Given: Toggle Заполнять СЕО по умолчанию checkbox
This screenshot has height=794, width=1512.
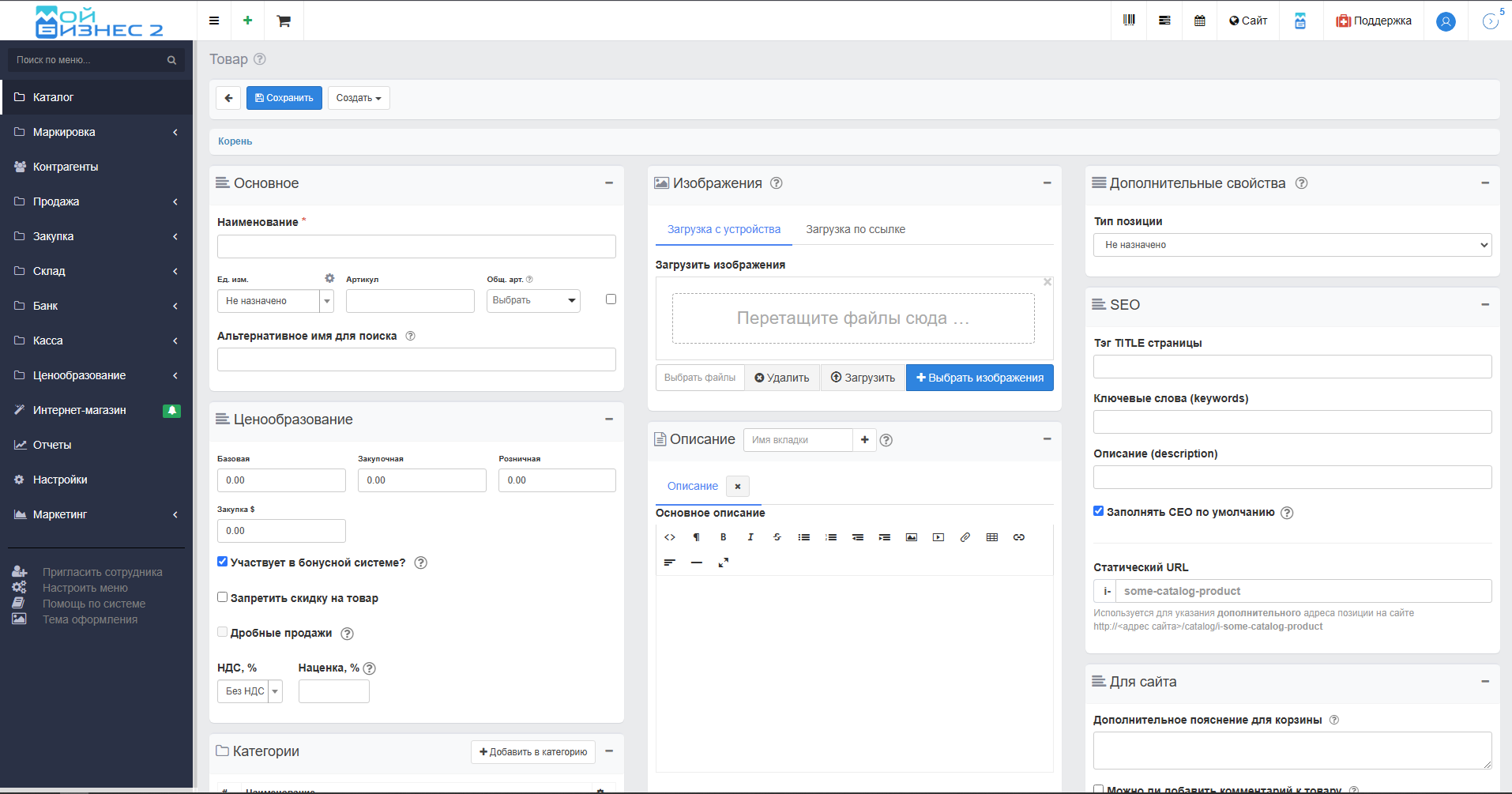Looking at the screenshot, I should click(x=1098, y=511).
